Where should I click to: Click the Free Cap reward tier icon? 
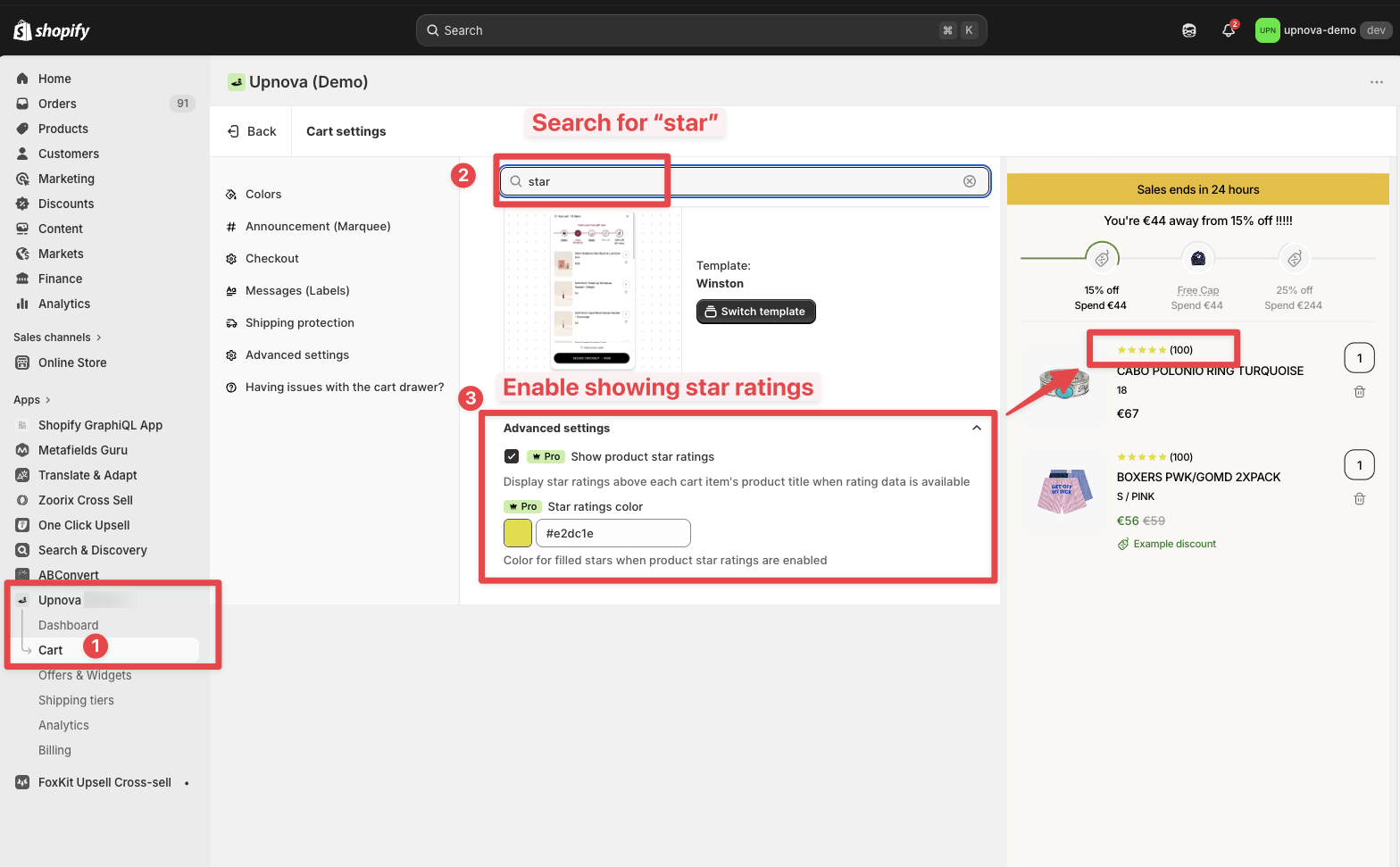[1198, 258]
